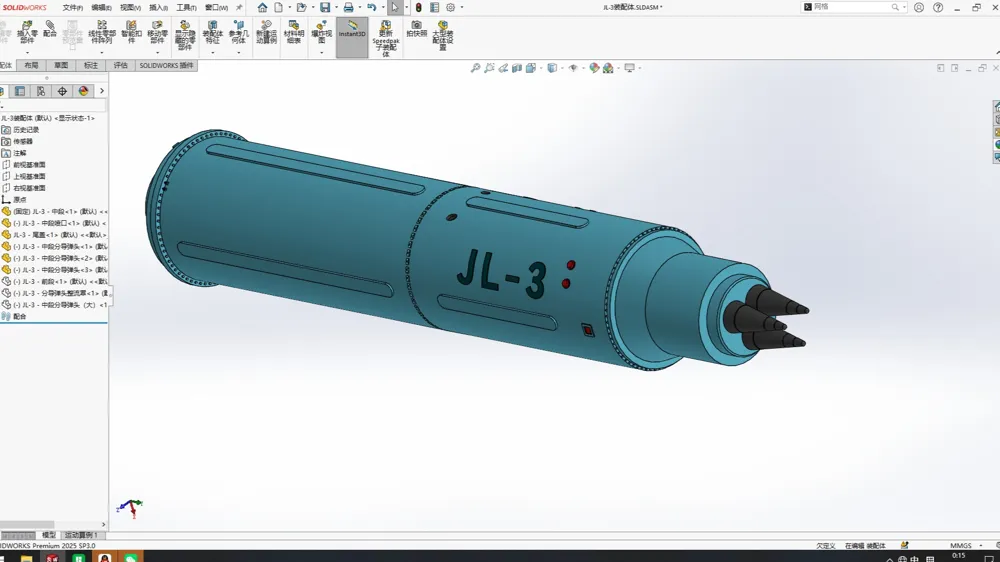Click the 爆炸视图 (Exploded View) tool
The height and width of the screenshot is (562, 1000).
(x=321, y=33)
